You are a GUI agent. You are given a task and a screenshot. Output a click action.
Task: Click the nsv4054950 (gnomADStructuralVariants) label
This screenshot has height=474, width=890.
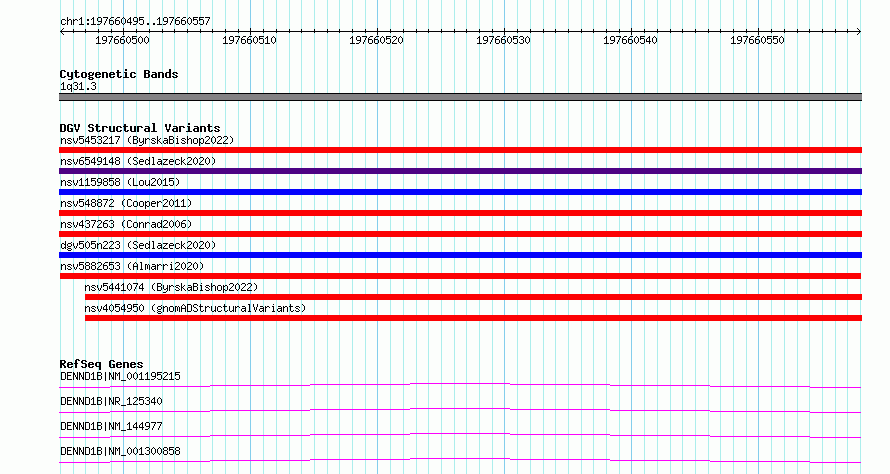pyautogui.click(x=195, y=308)
